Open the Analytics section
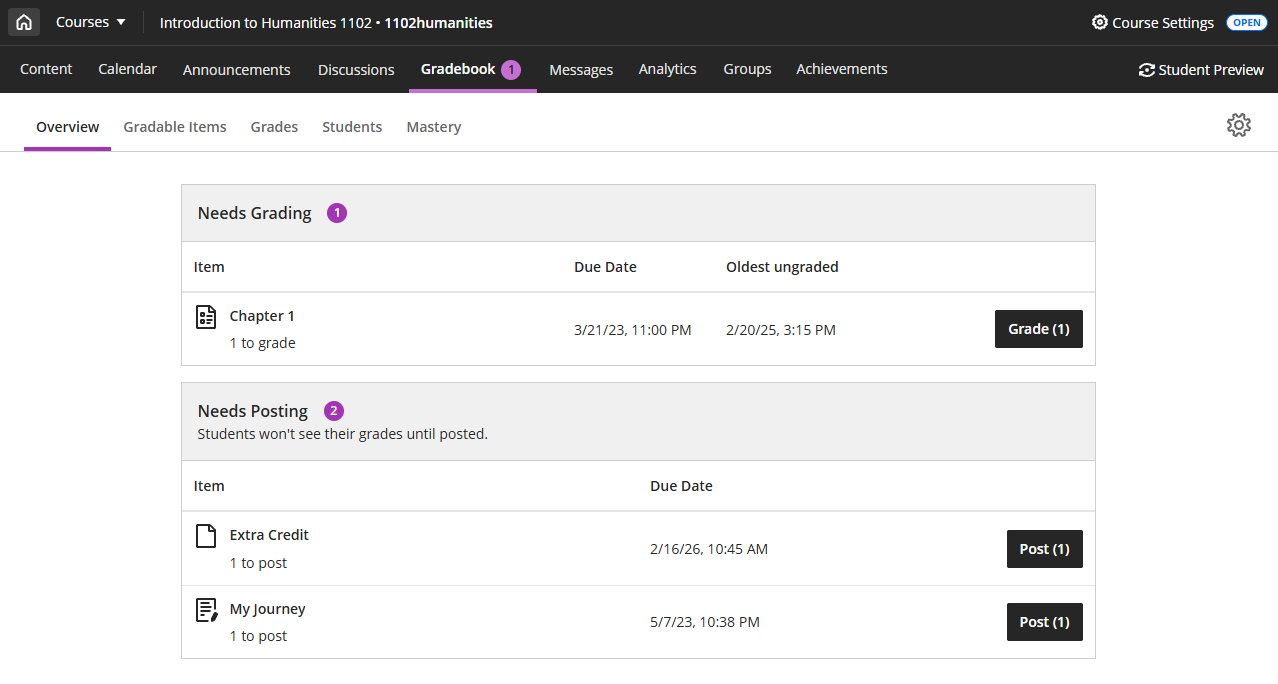This screenshot has width=1278, height=684. coord(667,69)
